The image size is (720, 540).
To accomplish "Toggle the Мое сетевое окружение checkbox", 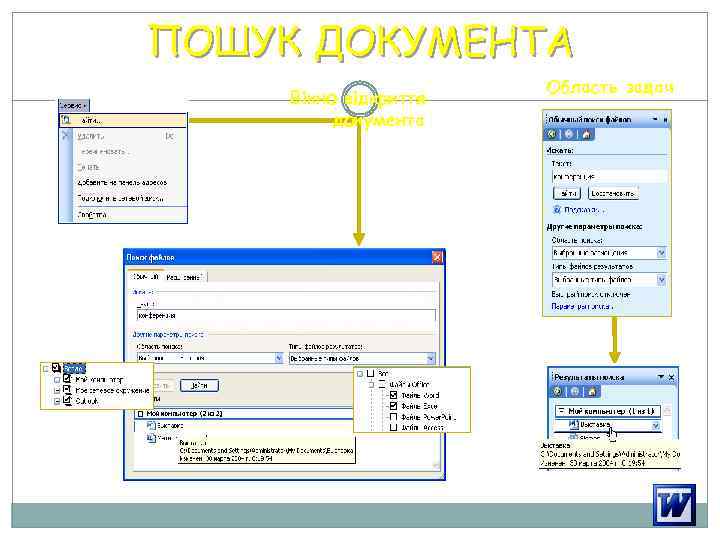I will [67, 390].
